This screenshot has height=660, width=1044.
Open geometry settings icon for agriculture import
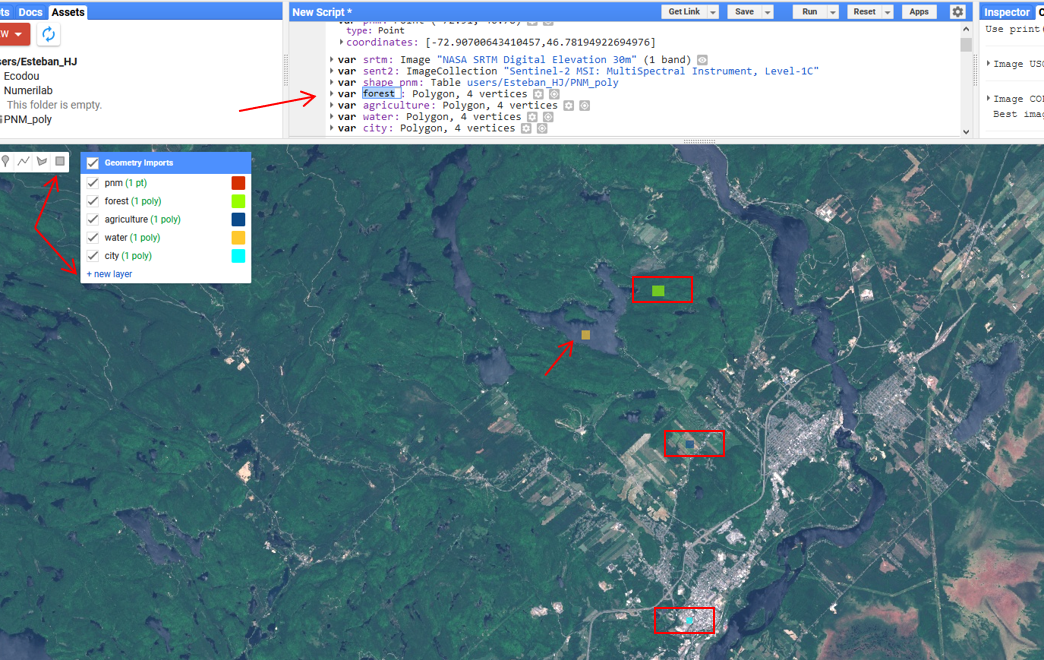click(x=569, y=105)
